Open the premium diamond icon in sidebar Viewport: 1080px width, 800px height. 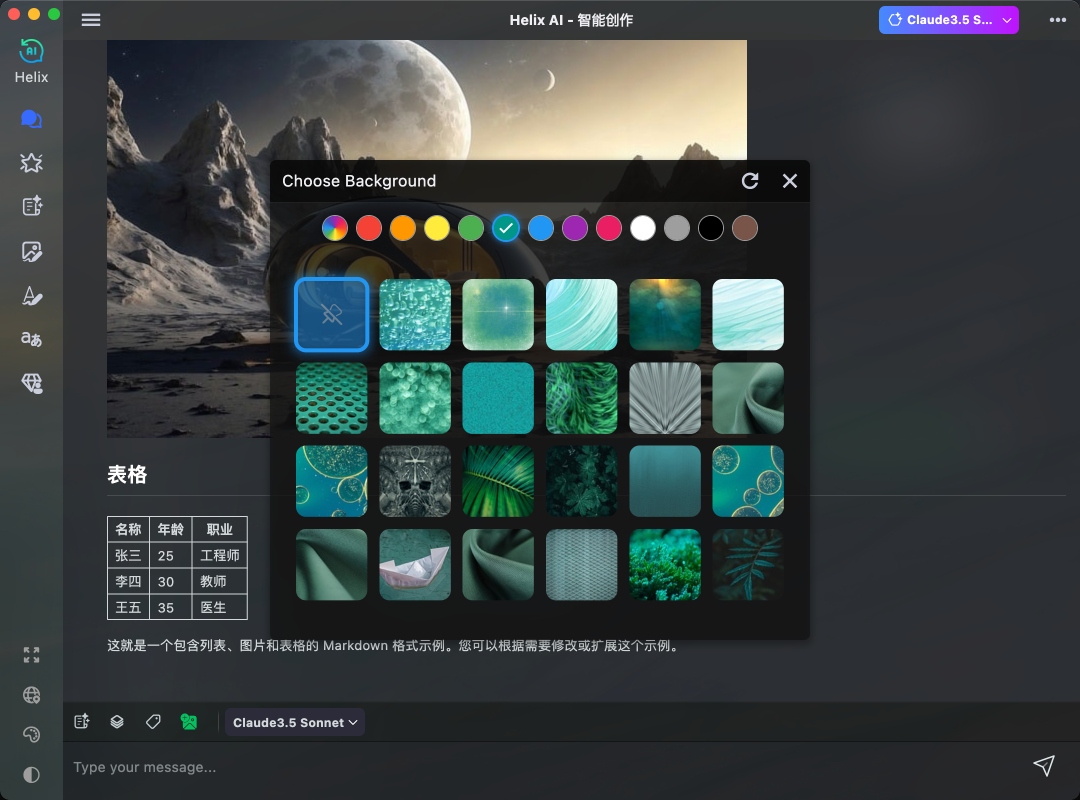pos(31,383)
